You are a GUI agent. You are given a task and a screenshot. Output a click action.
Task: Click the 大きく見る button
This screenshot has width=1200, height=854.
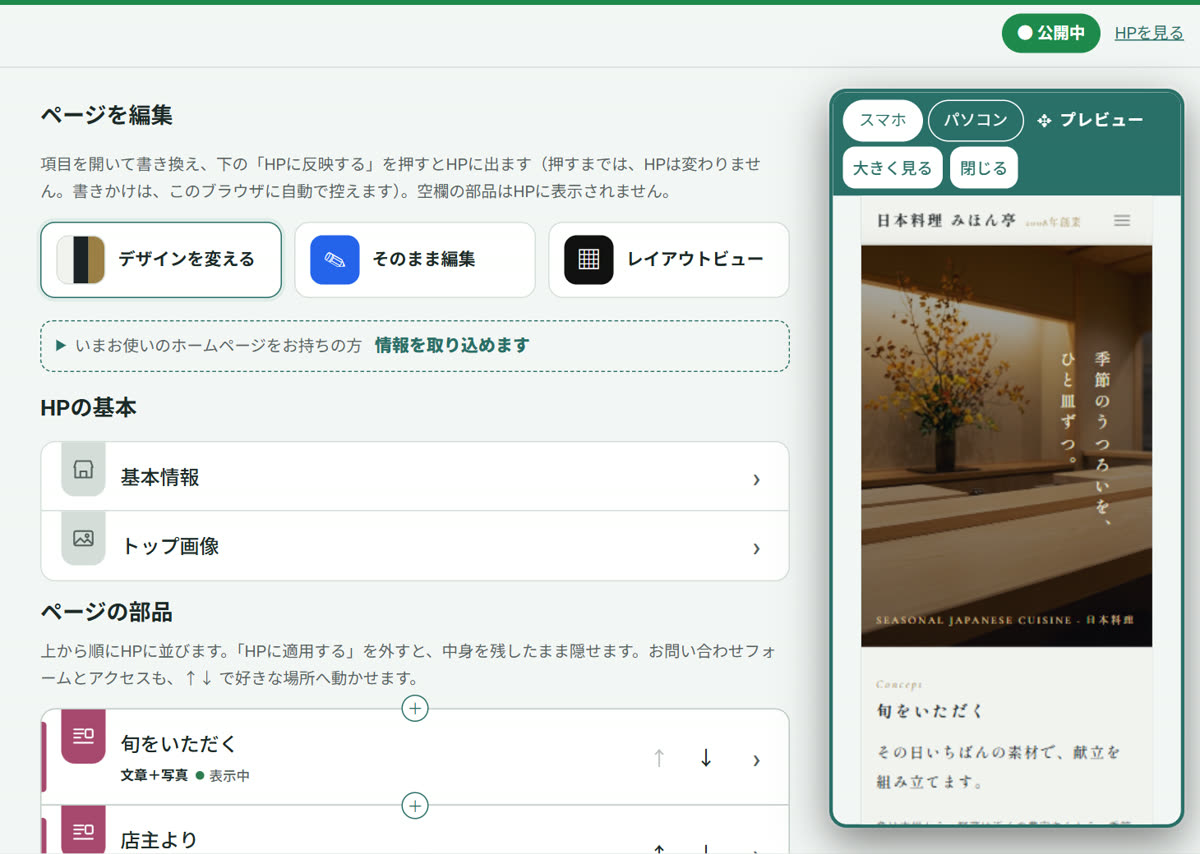click(892, 168)
